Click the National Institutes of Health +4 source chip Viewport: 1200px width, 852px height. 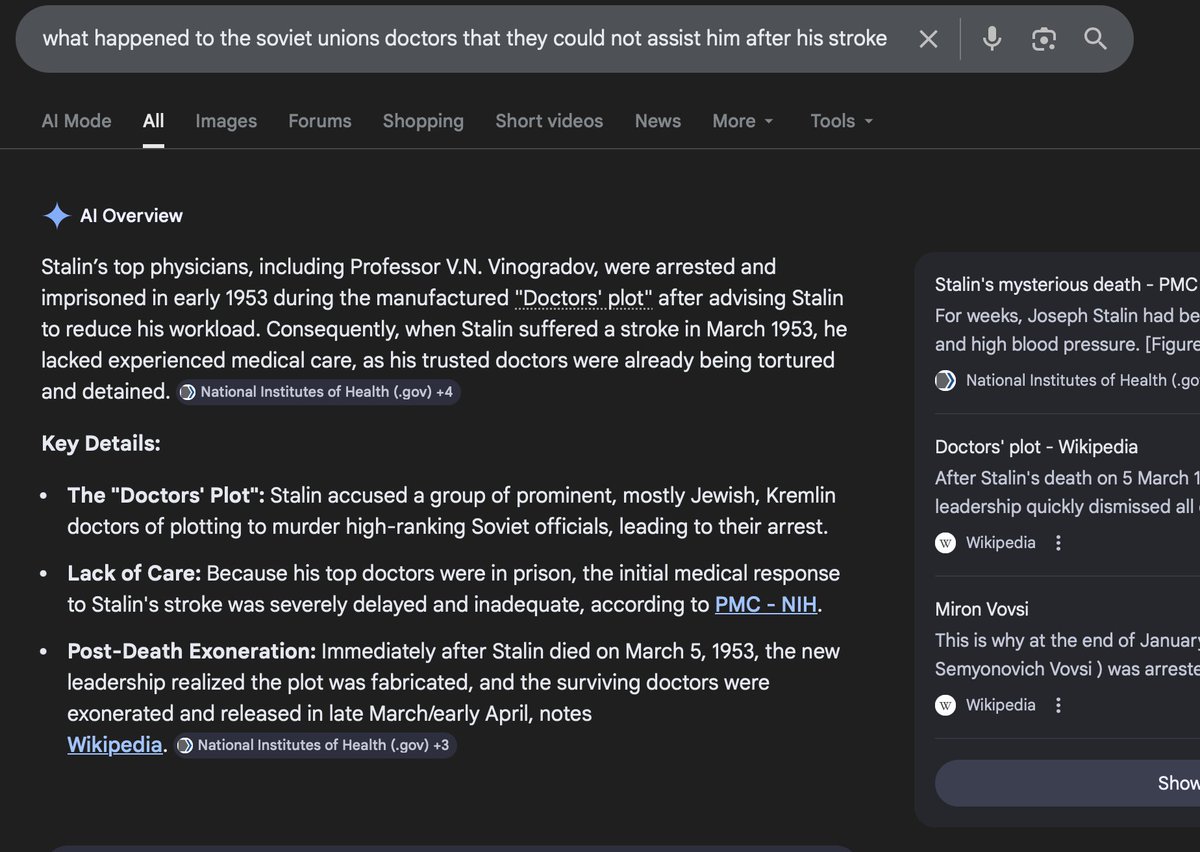point(318,392)
